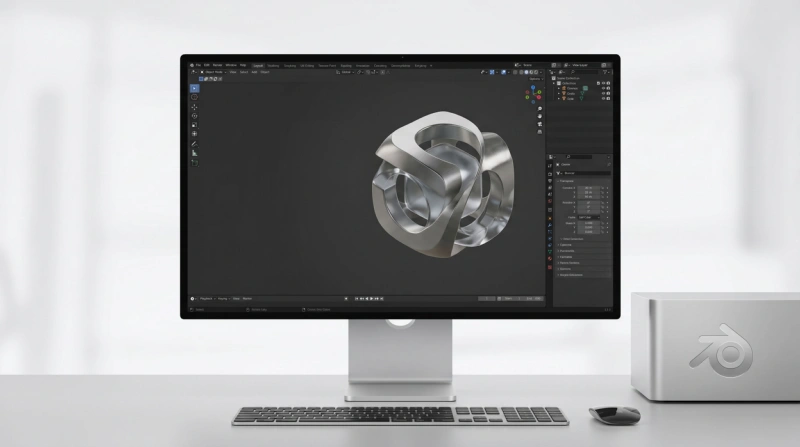Open the shading options dropdown arrow
Image resolution: width=800 pixels, height=447 pixels.
click(541, 72)
